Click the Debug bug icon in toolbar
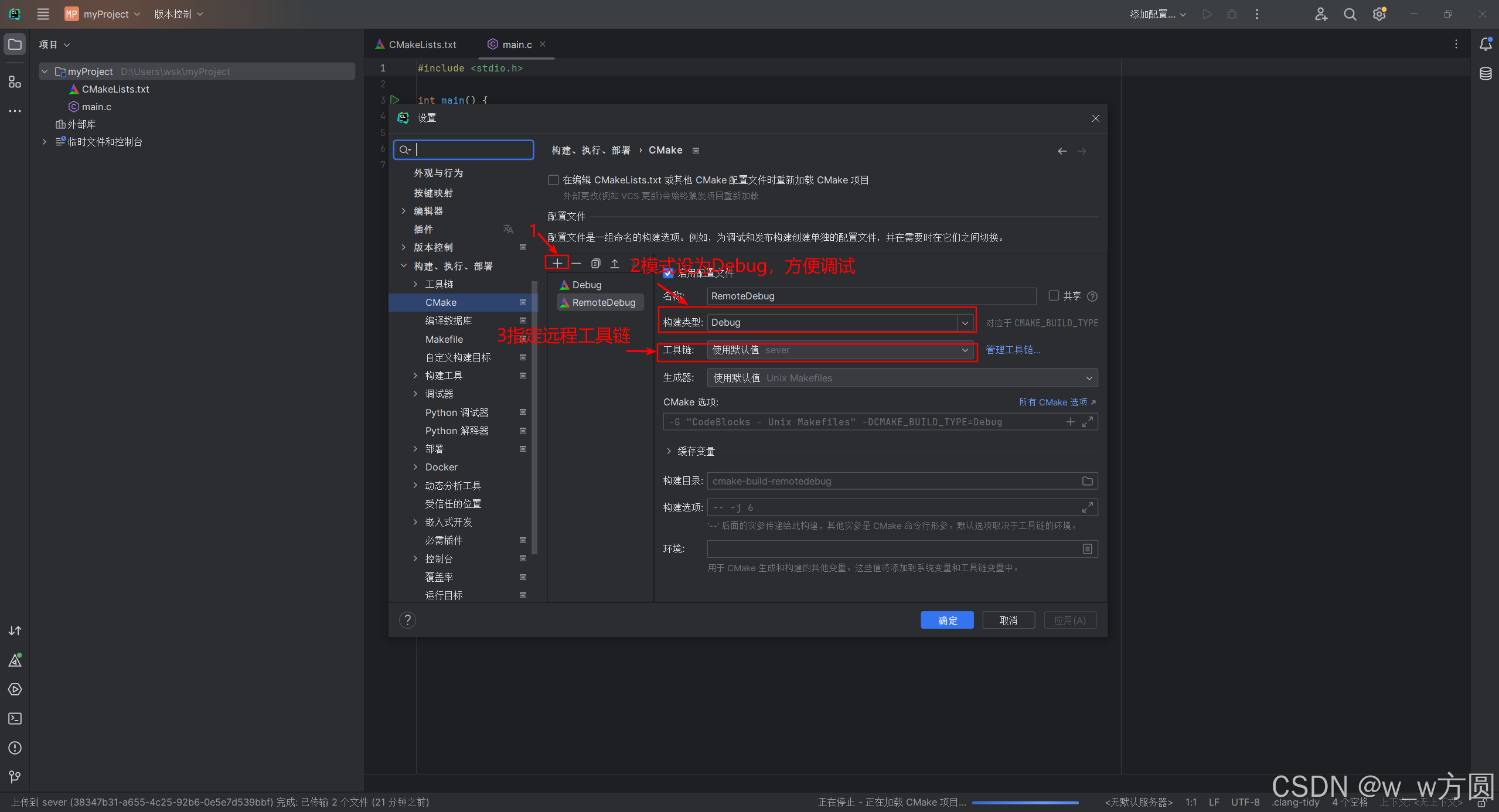Image resolution: width=1499 pixels, height=812 pixels. pos(1232,14)
